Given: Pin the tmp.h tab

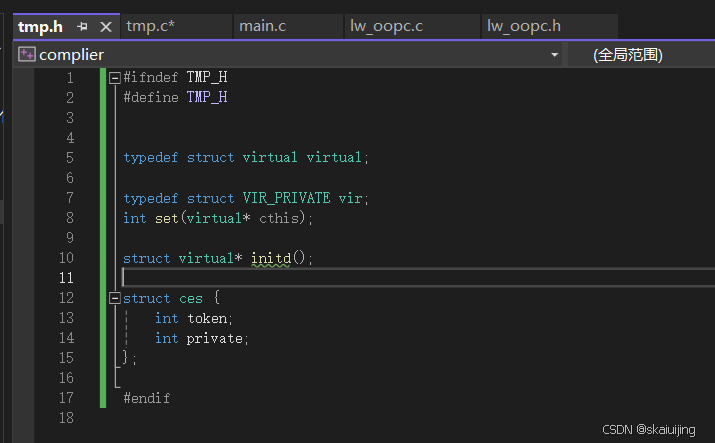Looking at the screenshot, I should pyautogui.click(x=82, y=27).
